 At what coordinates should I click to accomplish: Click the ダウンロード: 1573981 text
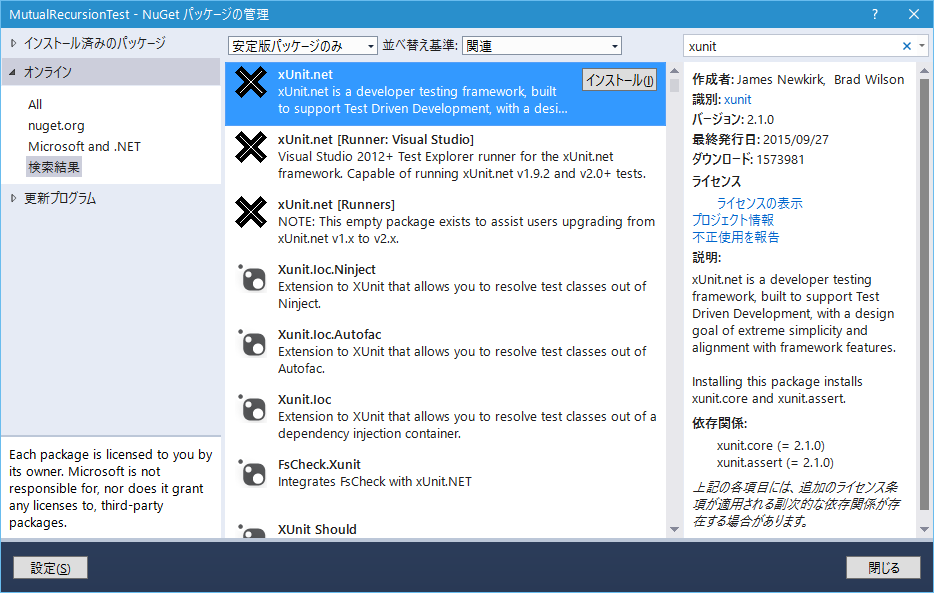(x=748, y=160)
